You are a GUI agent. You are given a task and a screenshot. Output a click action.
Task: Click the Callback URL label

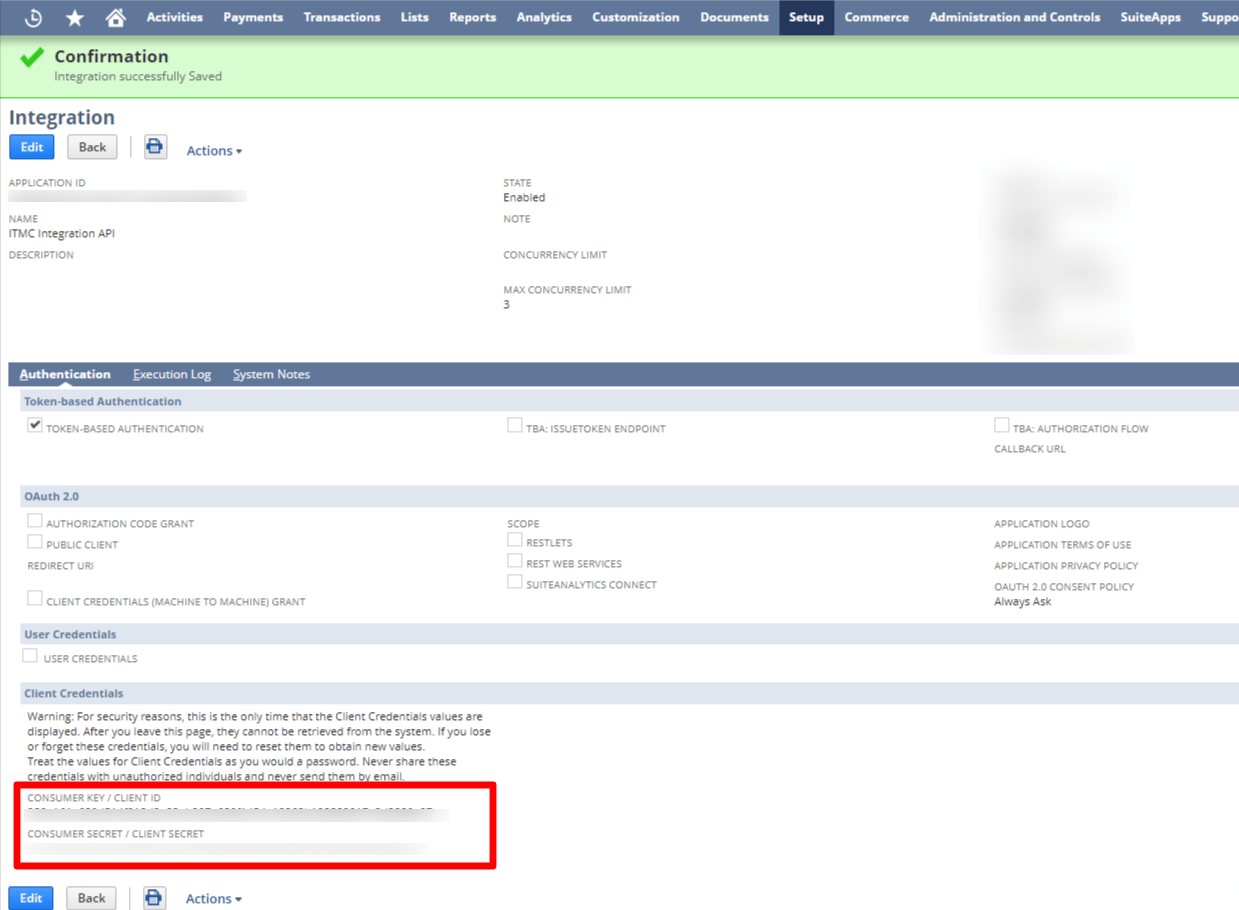1030,449
